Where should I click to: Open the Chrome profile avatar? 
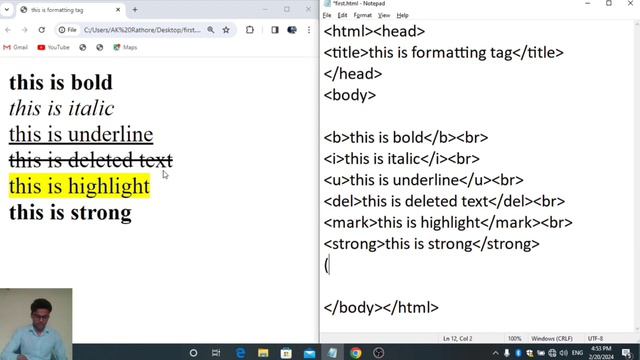pyautogui.click(x=292, y=30)
